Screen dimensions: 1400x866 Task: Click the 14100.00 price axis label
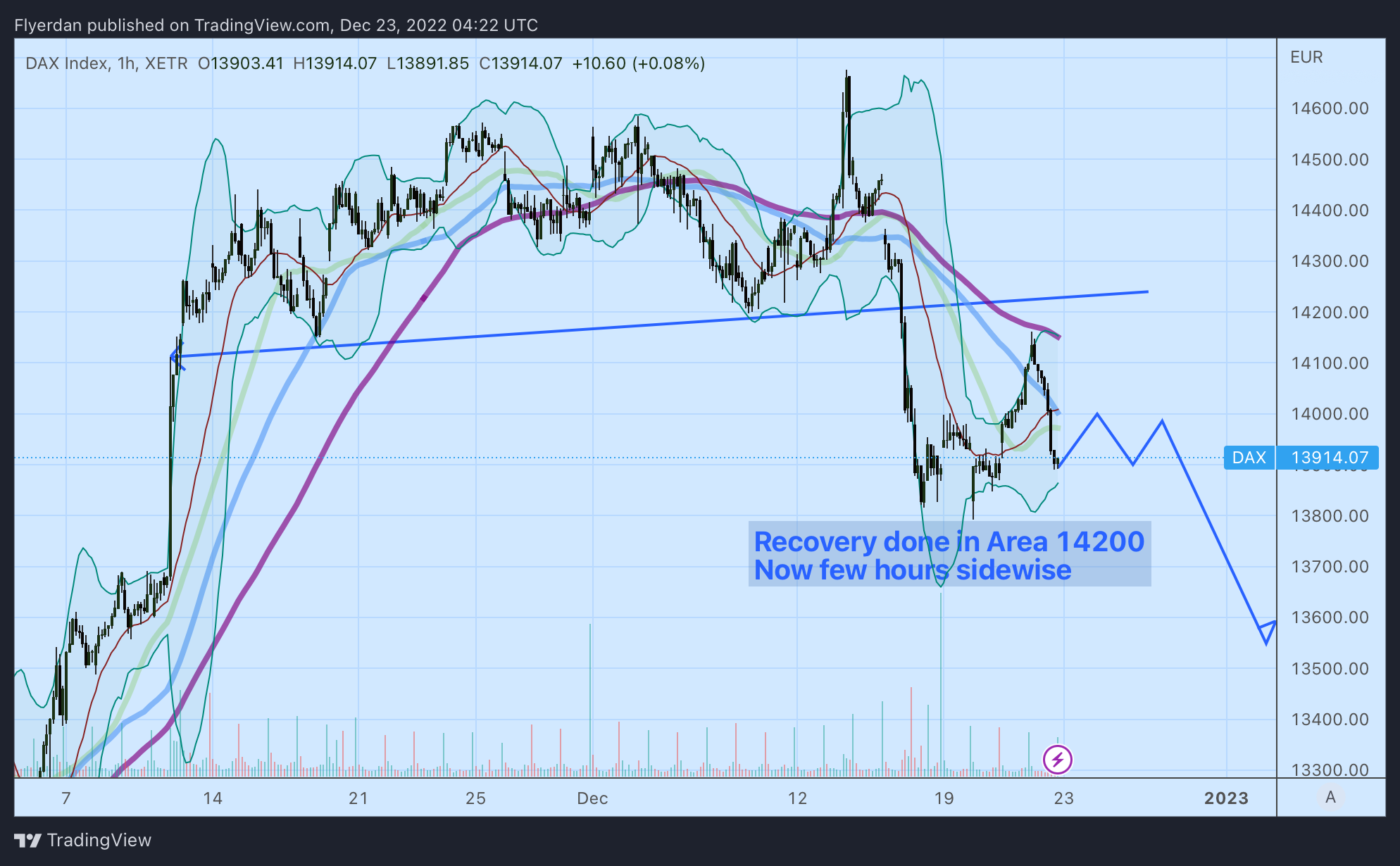click(1330, 363)
